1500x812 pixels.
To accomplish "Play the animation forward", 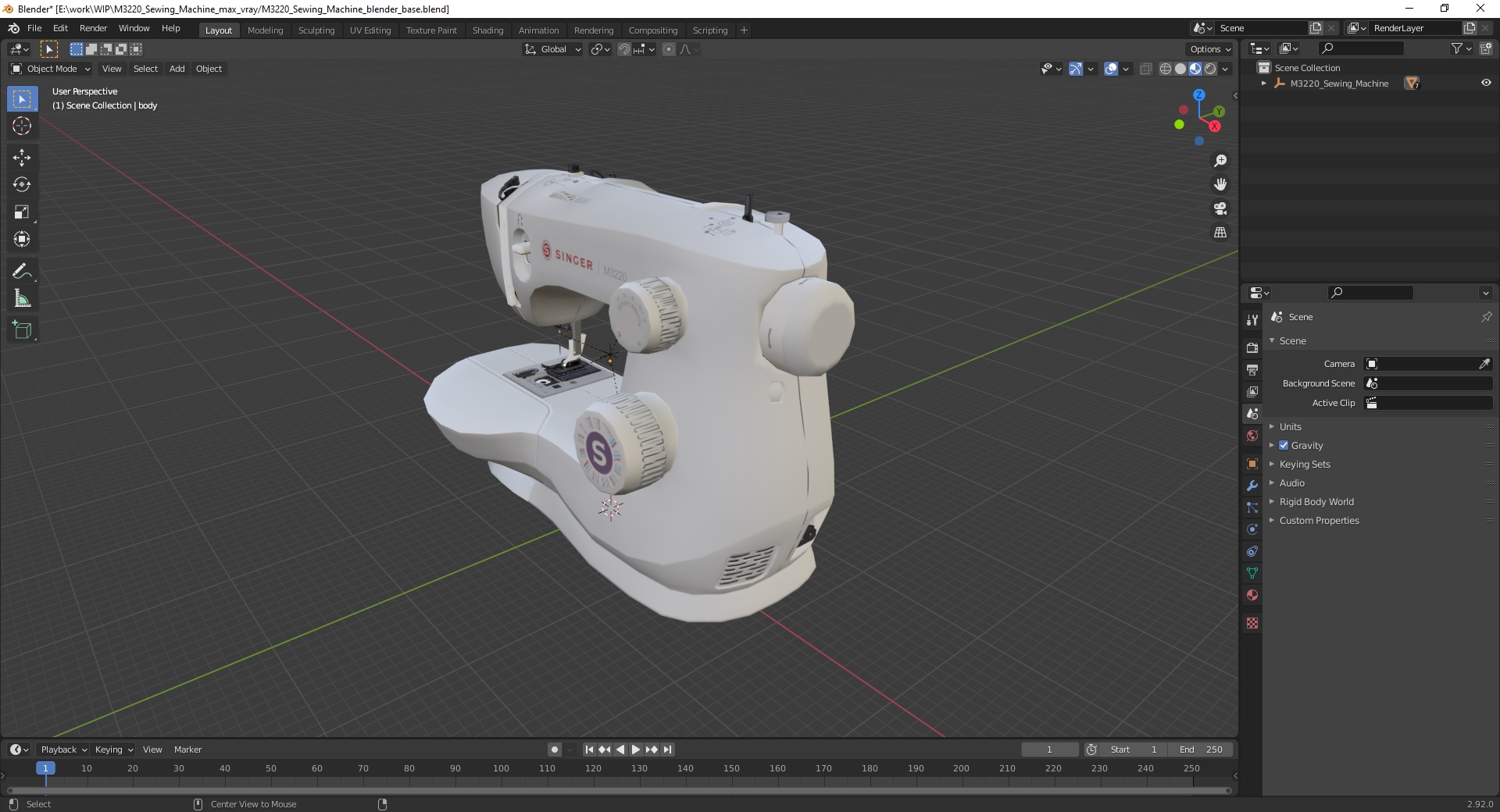I will click(x=636, y=750).
